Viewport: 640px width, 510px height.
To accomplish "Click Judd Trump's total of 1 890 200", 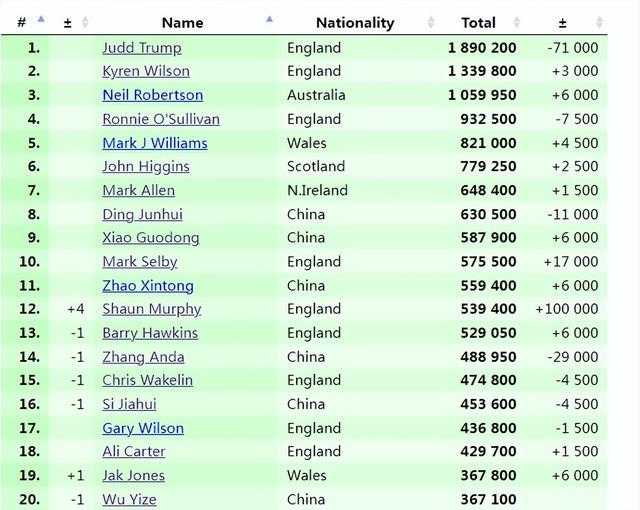I will pos(482,47).
